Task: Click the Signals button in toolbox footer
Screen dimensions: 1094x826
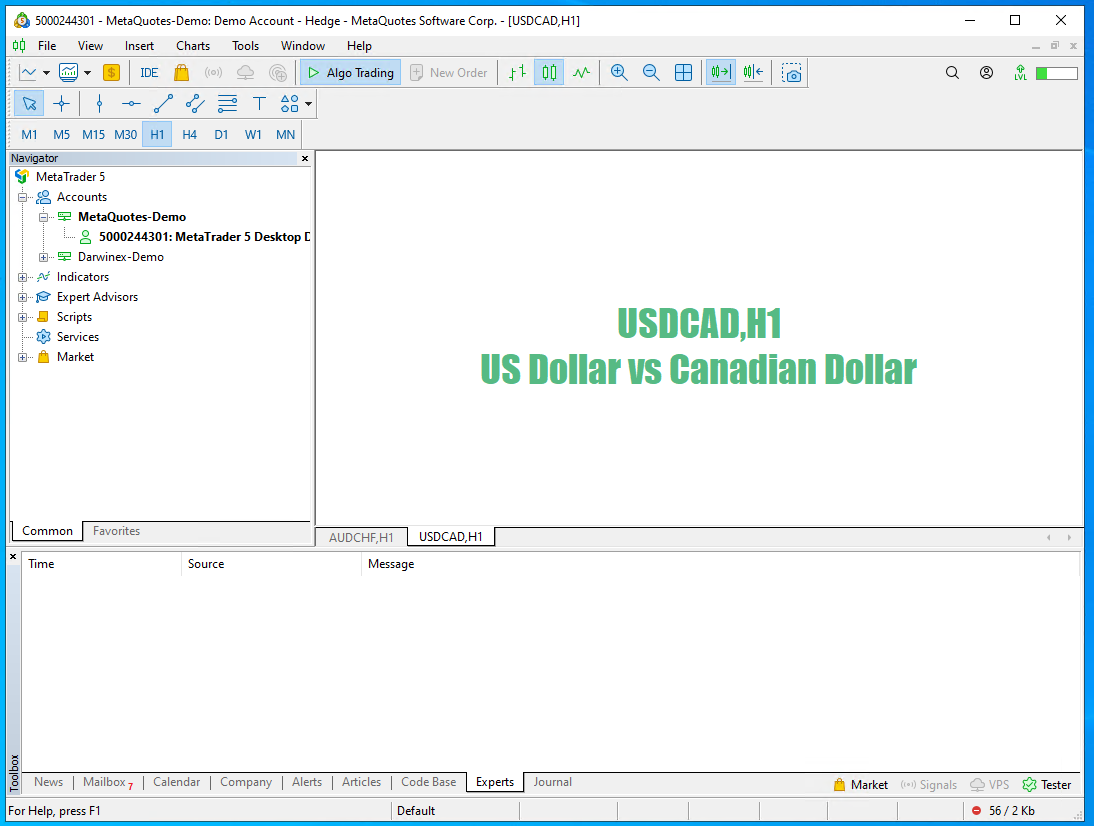Action: 929,785
